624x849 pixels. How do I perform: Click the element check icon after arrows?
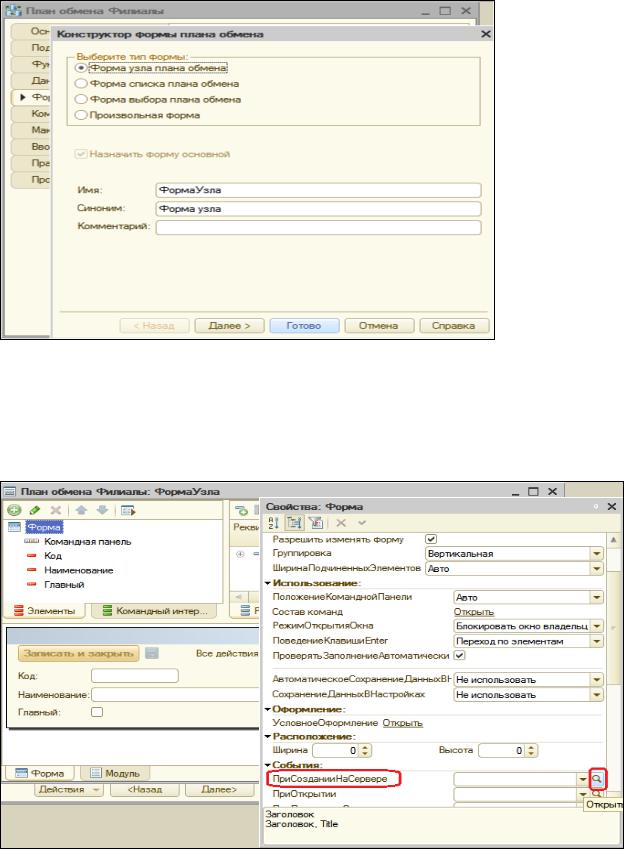[128, 510]
